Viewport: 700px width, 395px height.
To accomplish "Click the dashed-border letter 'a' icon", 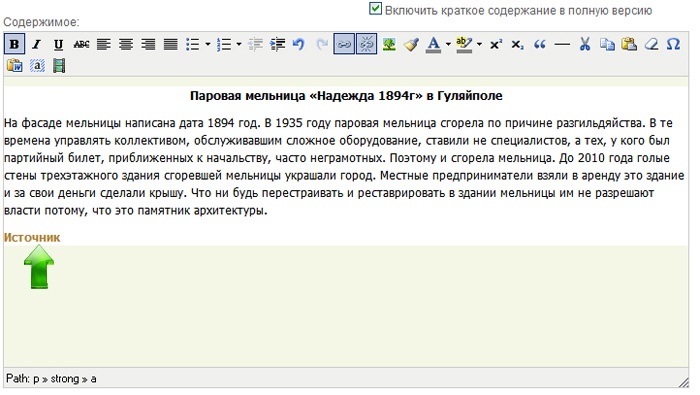I will coord(37,66).
